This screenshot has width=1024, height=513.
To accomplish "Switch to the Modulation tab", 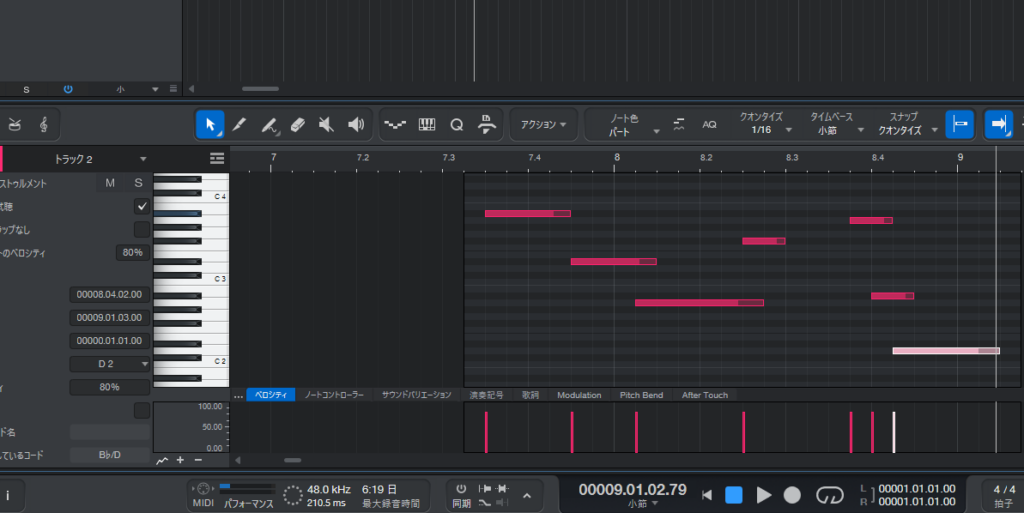I will 579,395.
